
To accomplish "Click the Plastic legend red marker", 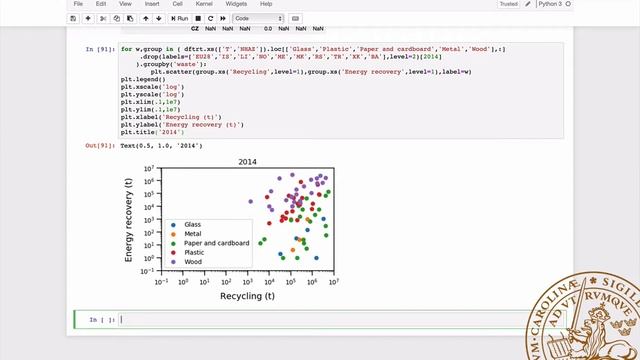I will pyautogui.click(x=173, y=253).
